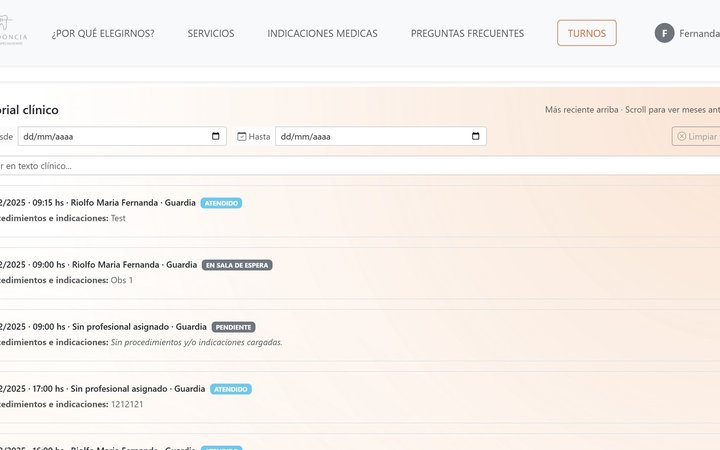Focus the Desde date input field
This screenshot has height=450, width=720.
click(x=122, y=136)
